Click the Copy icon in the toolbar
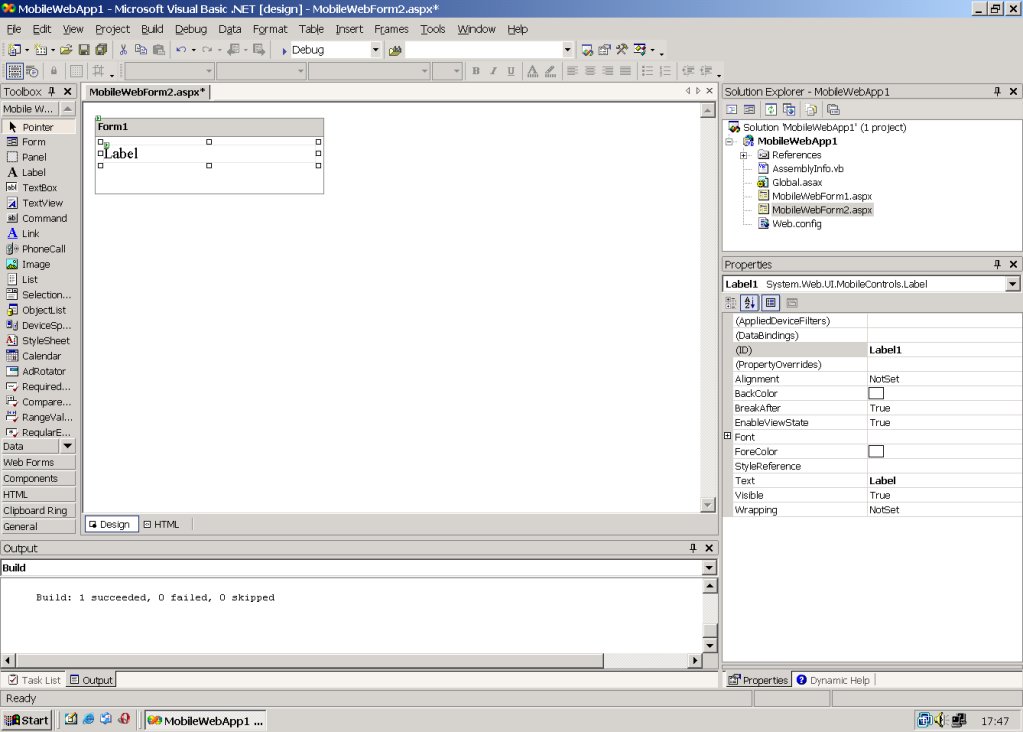This screenshot has width=1023, height=732. tap(141, 50)
